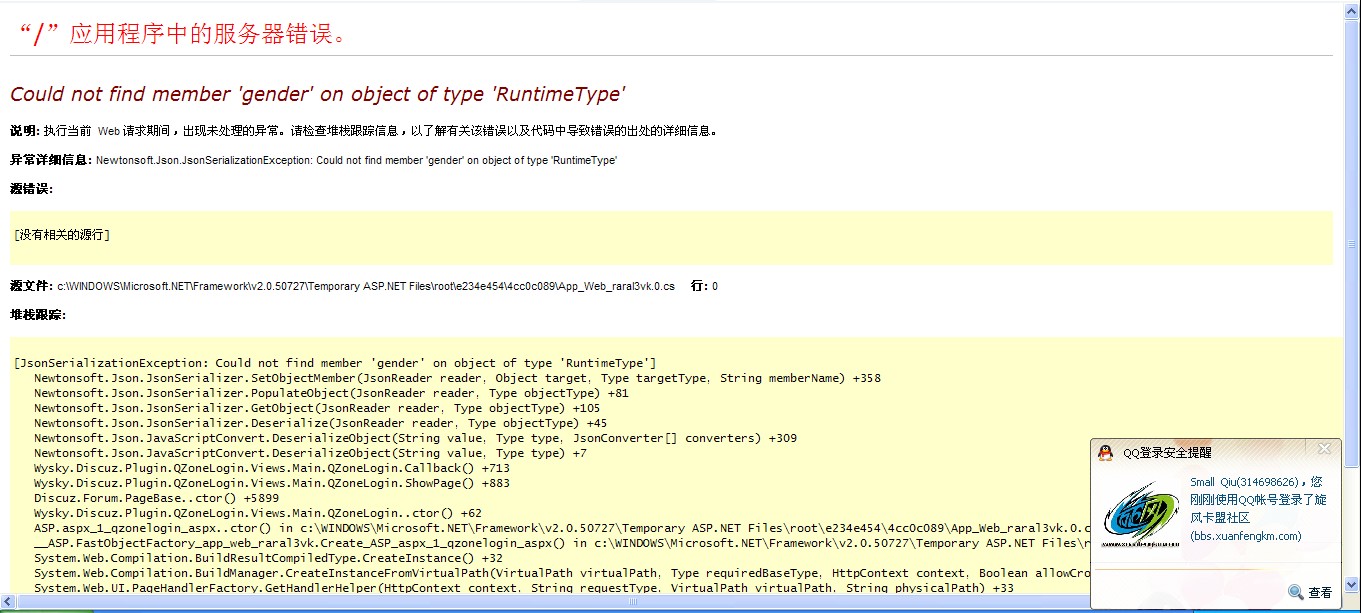Click the italic 'Could not find member' heading
1361x613 pixels.
[x=318, y=94]
